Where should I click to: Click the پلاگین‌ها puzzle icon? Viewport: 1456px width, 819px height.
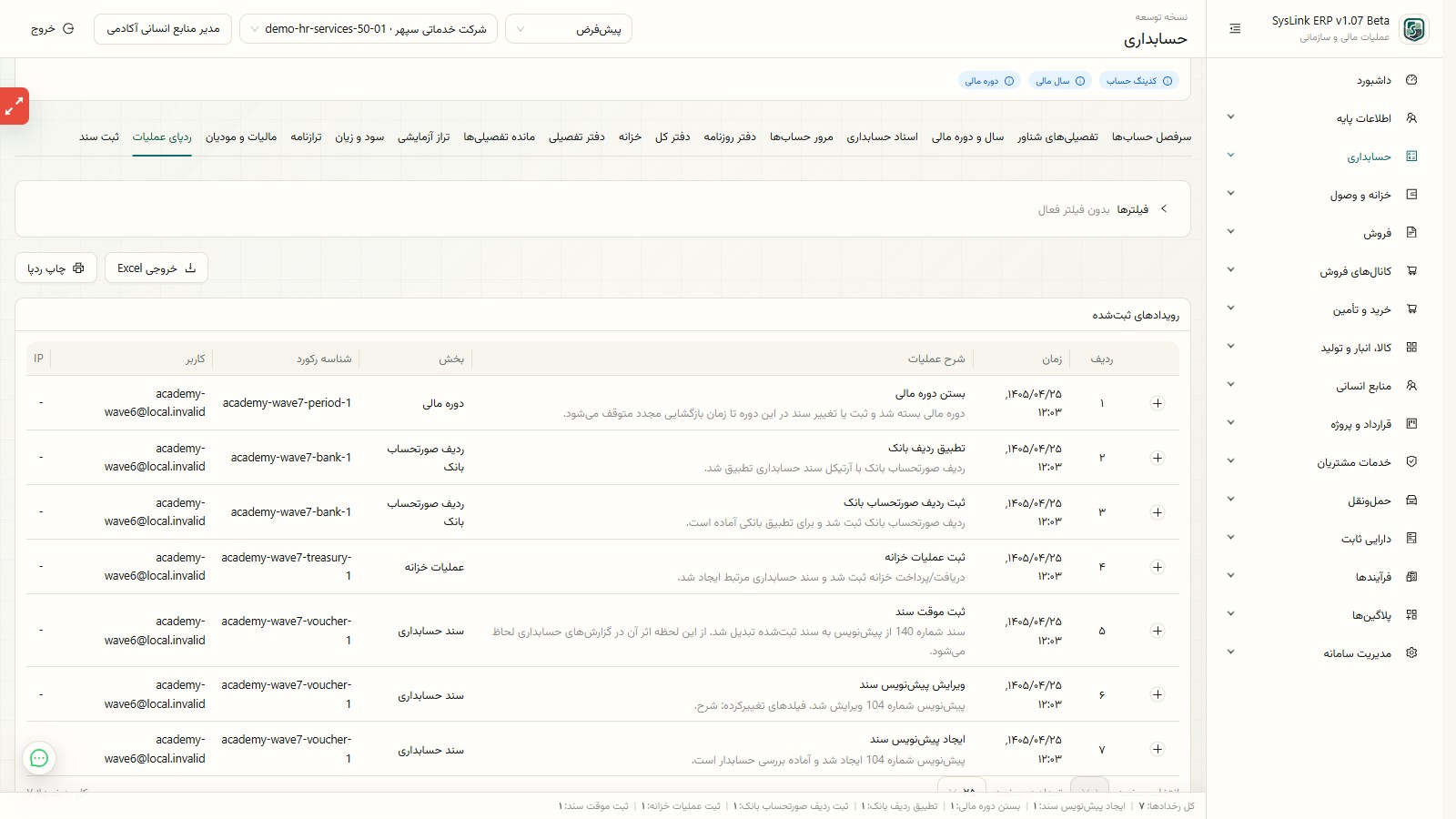(1411, 615)
